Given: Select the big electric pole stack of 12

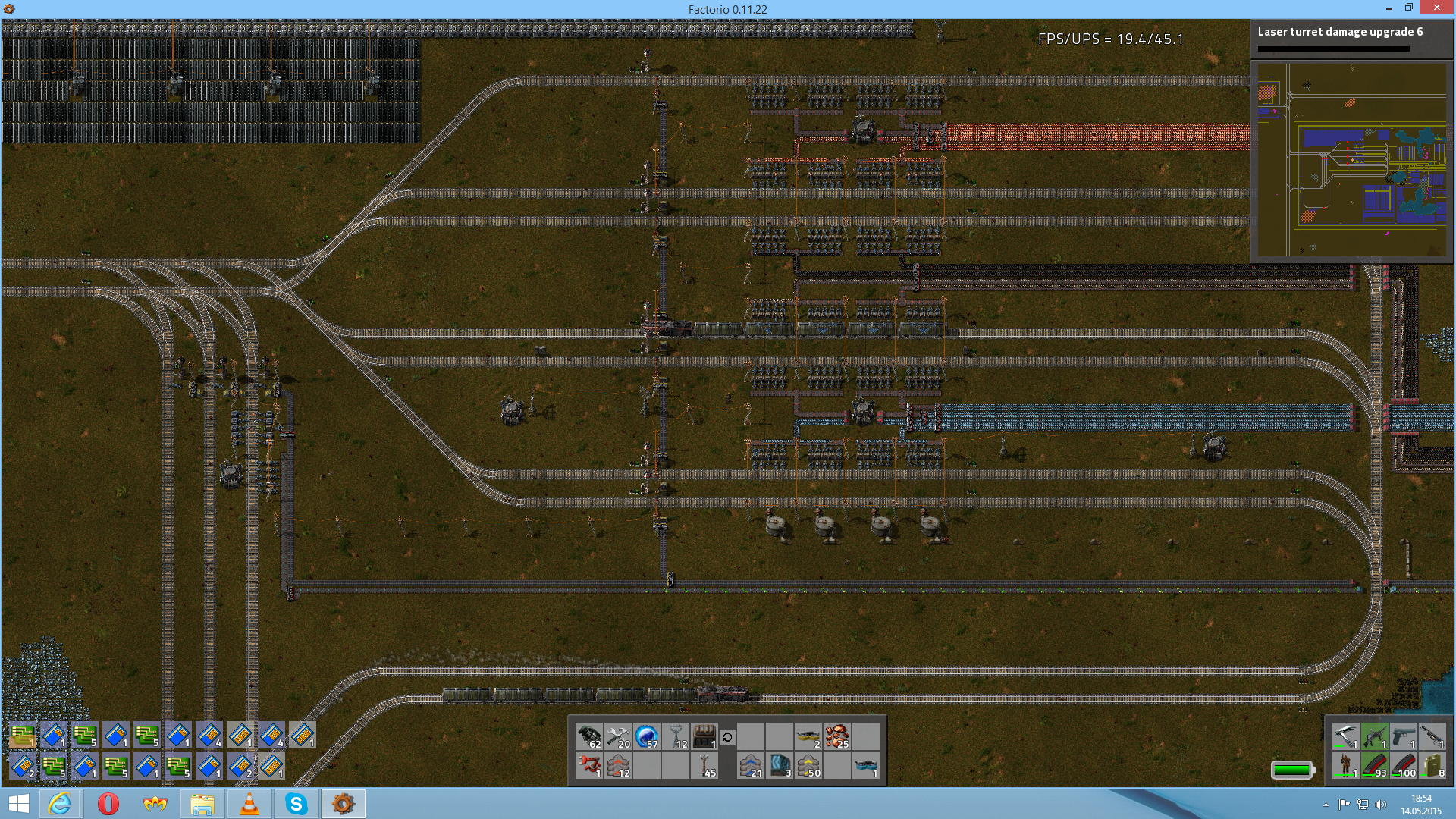Looking at the screenshot, I should [676, 736].
